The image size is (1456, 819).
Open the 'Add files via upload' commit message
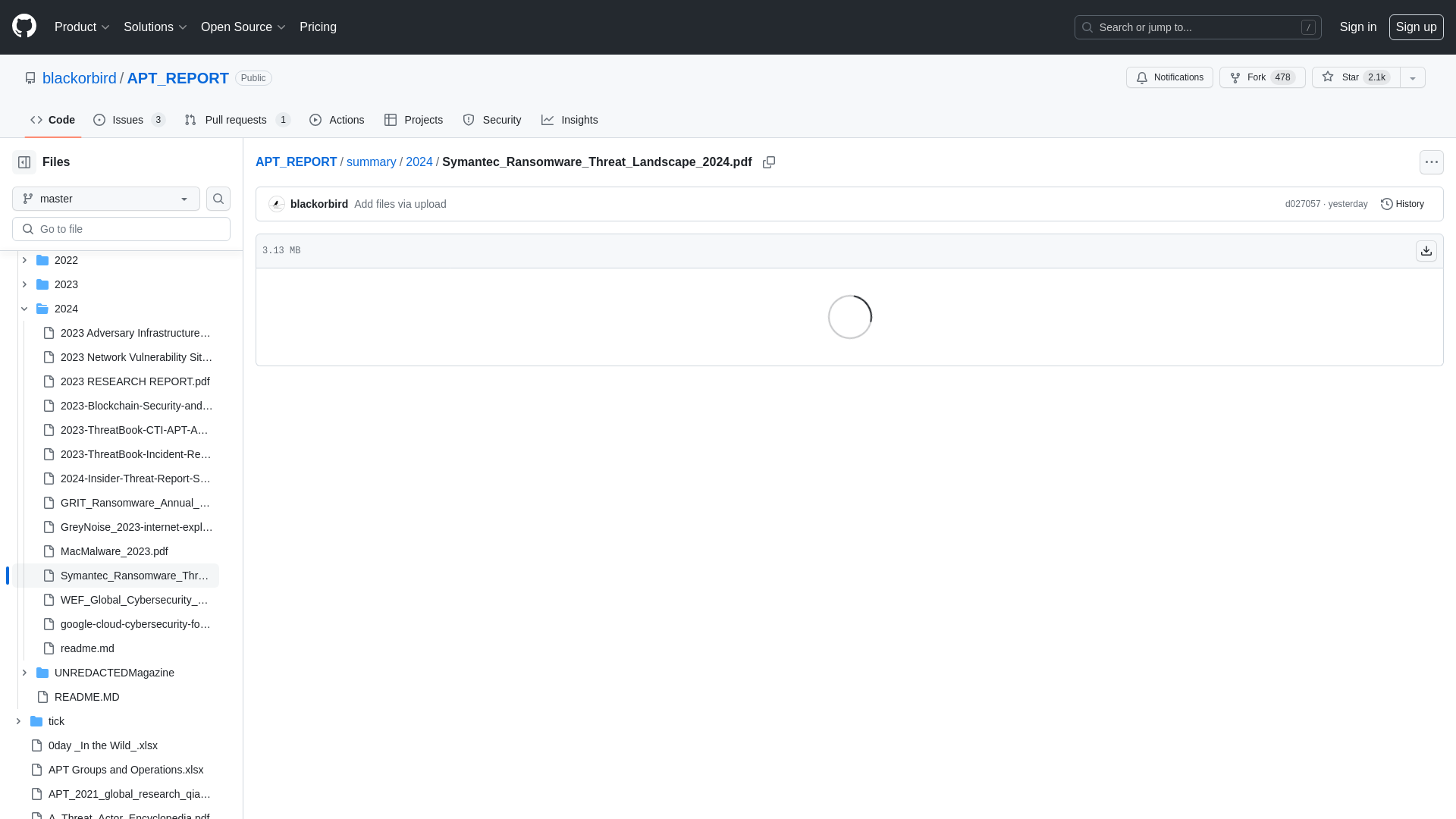click(x=400, y=204)
